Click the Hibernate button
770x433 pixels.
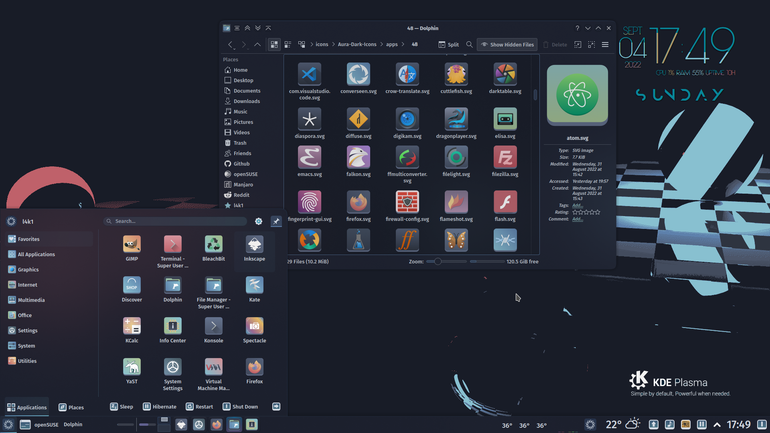[x=160, y=406]
